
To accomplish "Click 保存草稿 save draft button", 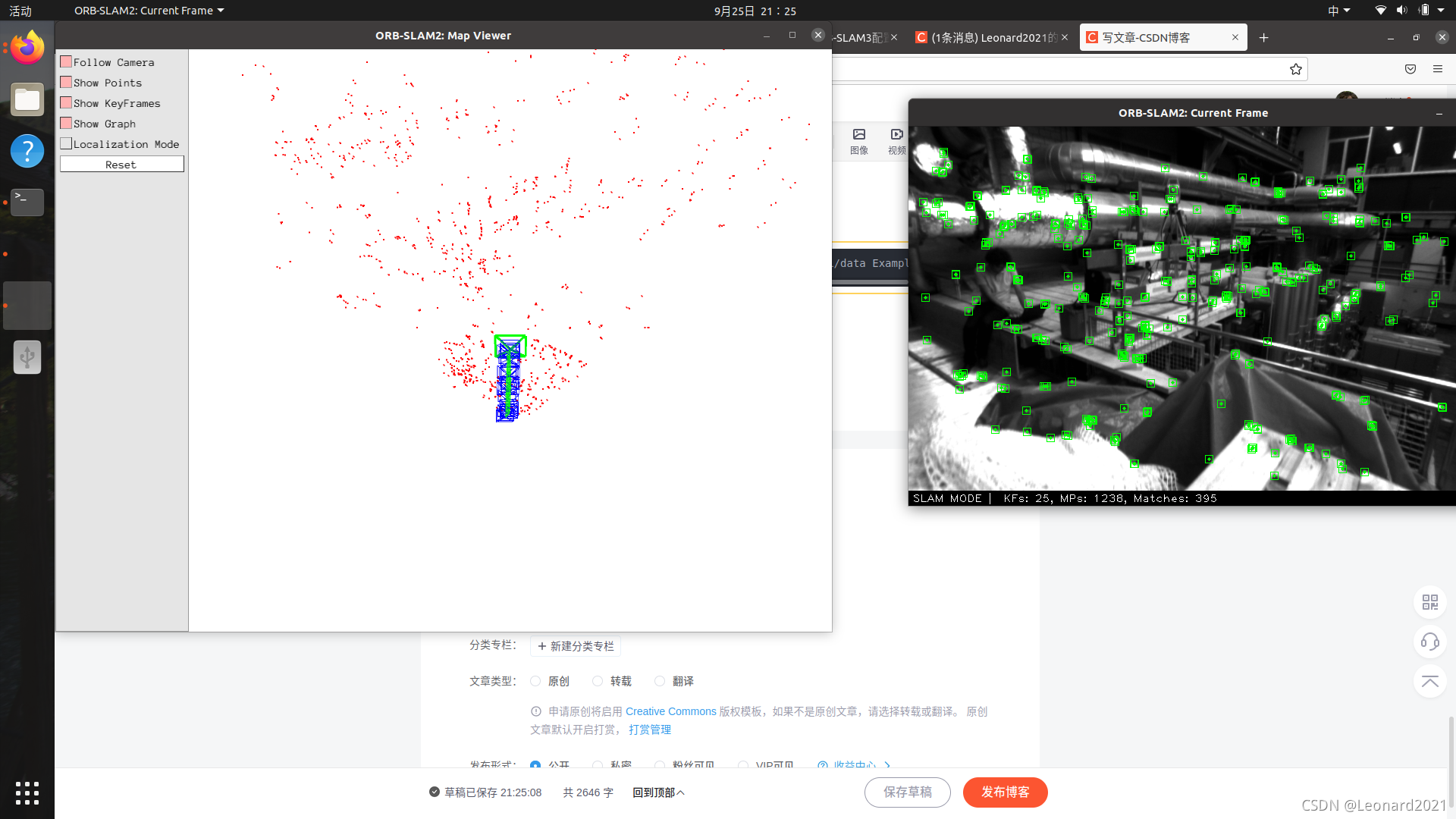I will [908, 792].
